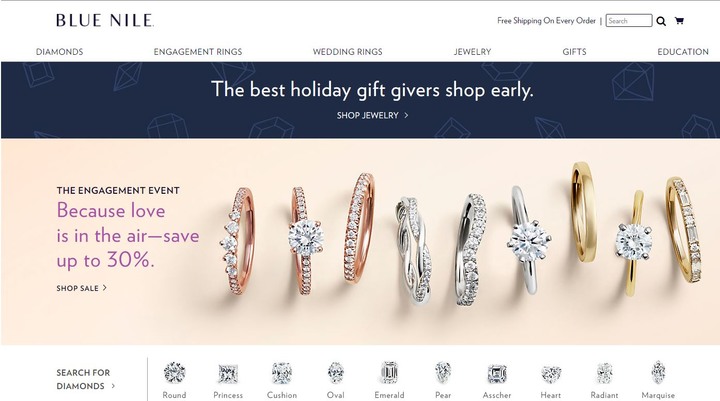This screenshot has height=401, width=720.
Task: Select the Asscher diamond shape icon
Action: coord(497,373)
